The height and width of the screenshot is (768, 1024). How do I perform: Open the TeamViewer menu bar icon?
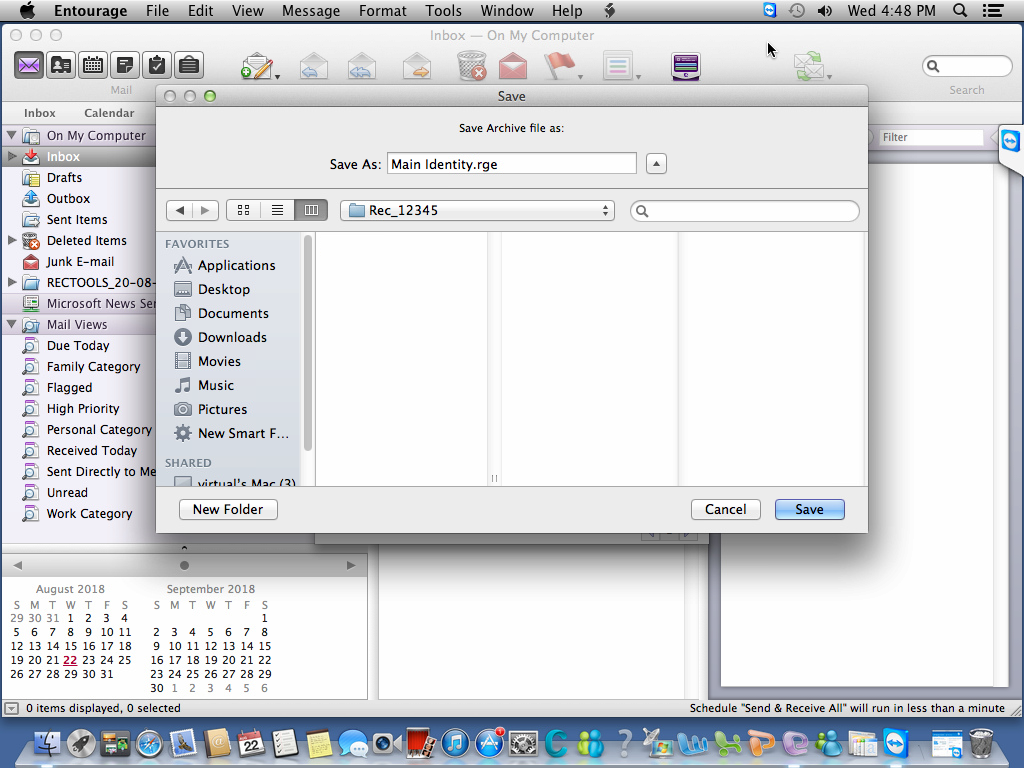tap(770, 10)
